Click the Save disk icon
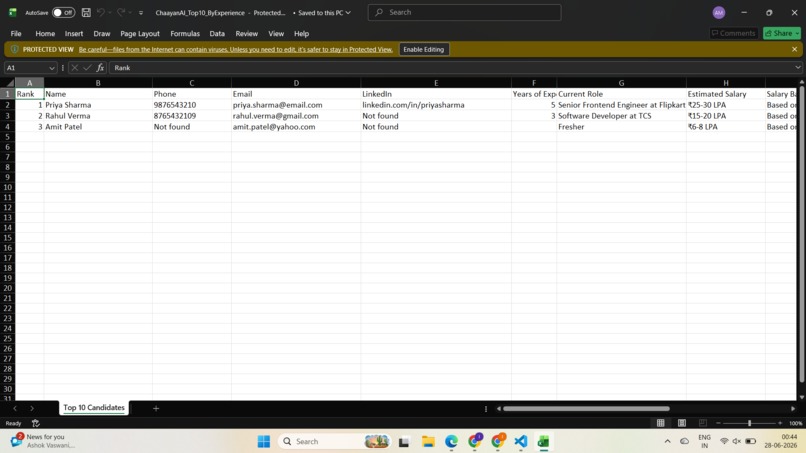The image size is (806, 453). point(86,12)
